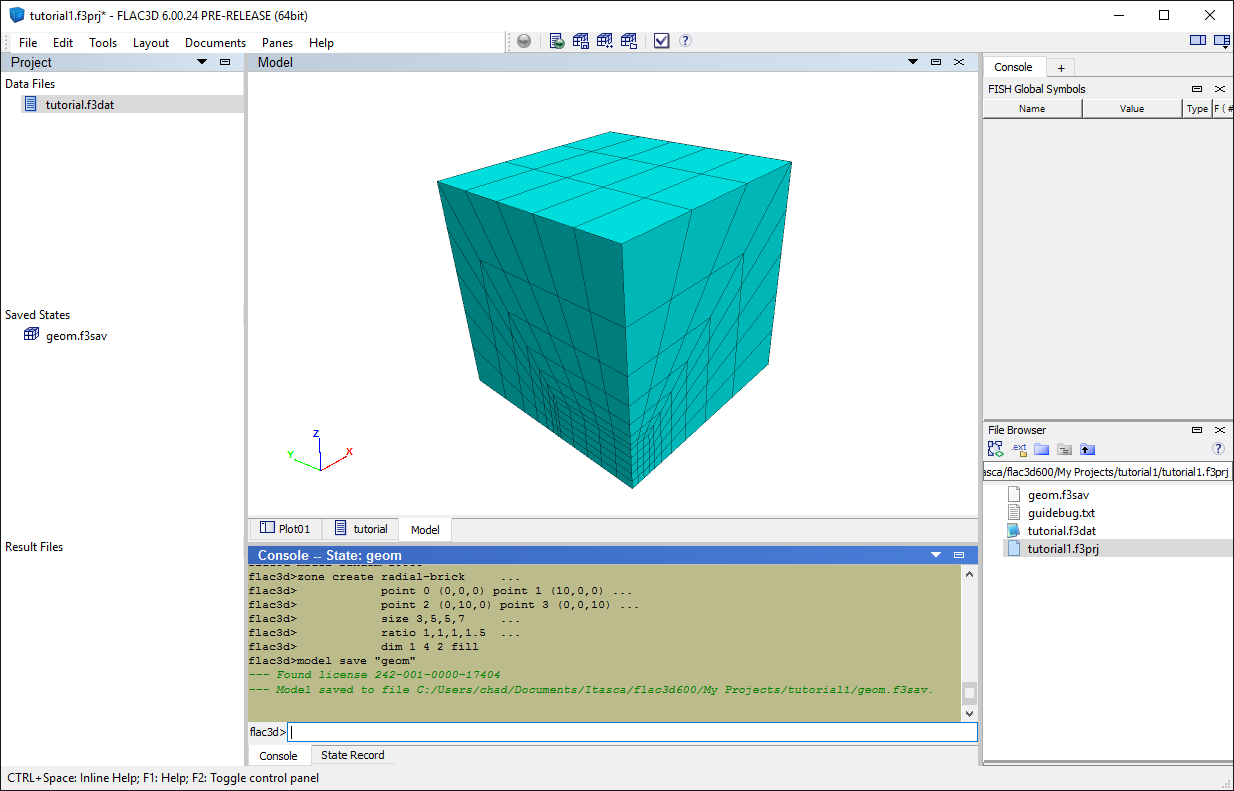Click the second model grid icon in toolbar
Viewport: 1234px width, 791px height.
tap(605, 41)
